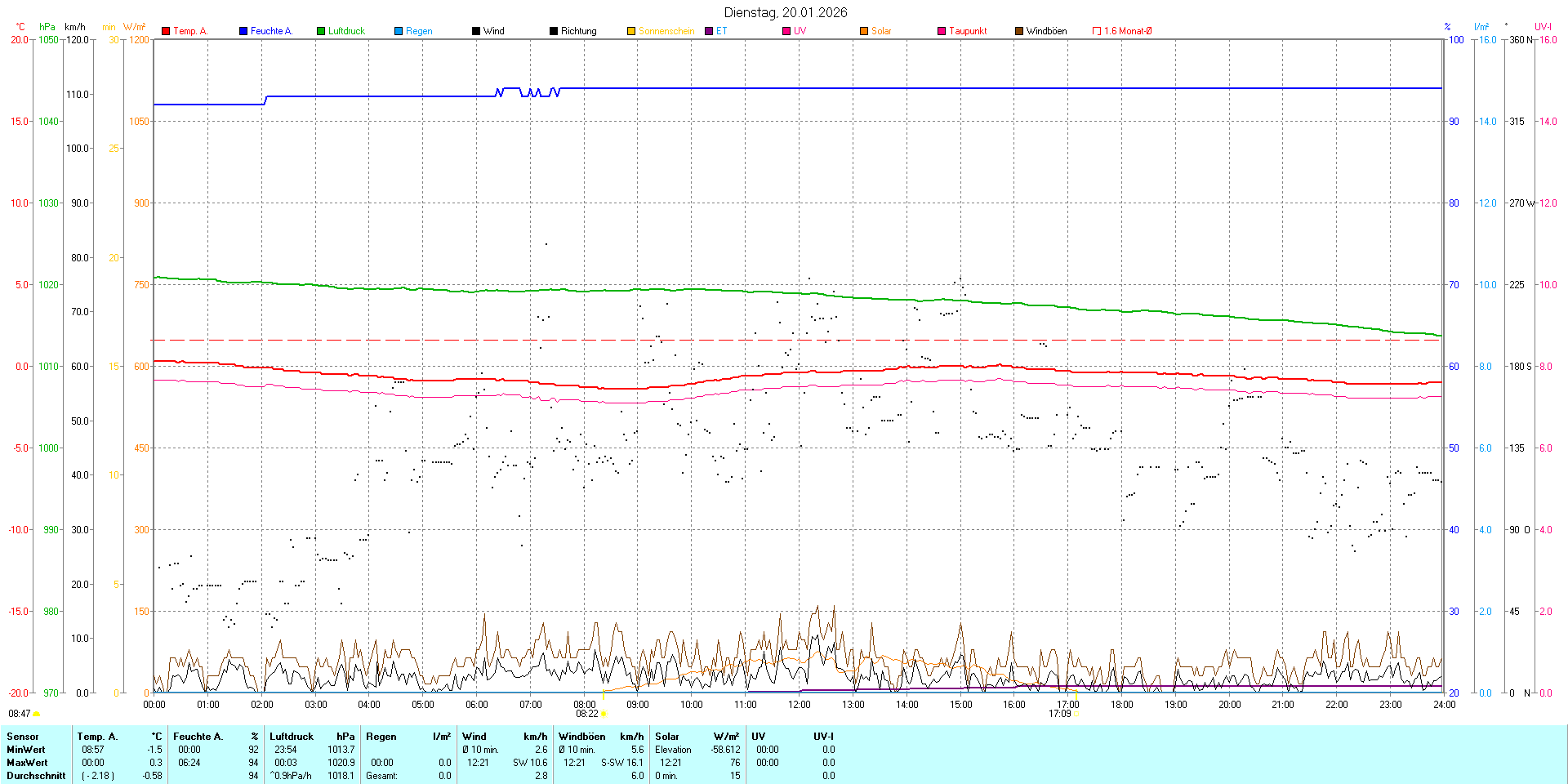Image resolution: width=1568 pixels, height=784 pixels.
Task: Click the Luftdruck column header in the table
Action: coord(292,737)
